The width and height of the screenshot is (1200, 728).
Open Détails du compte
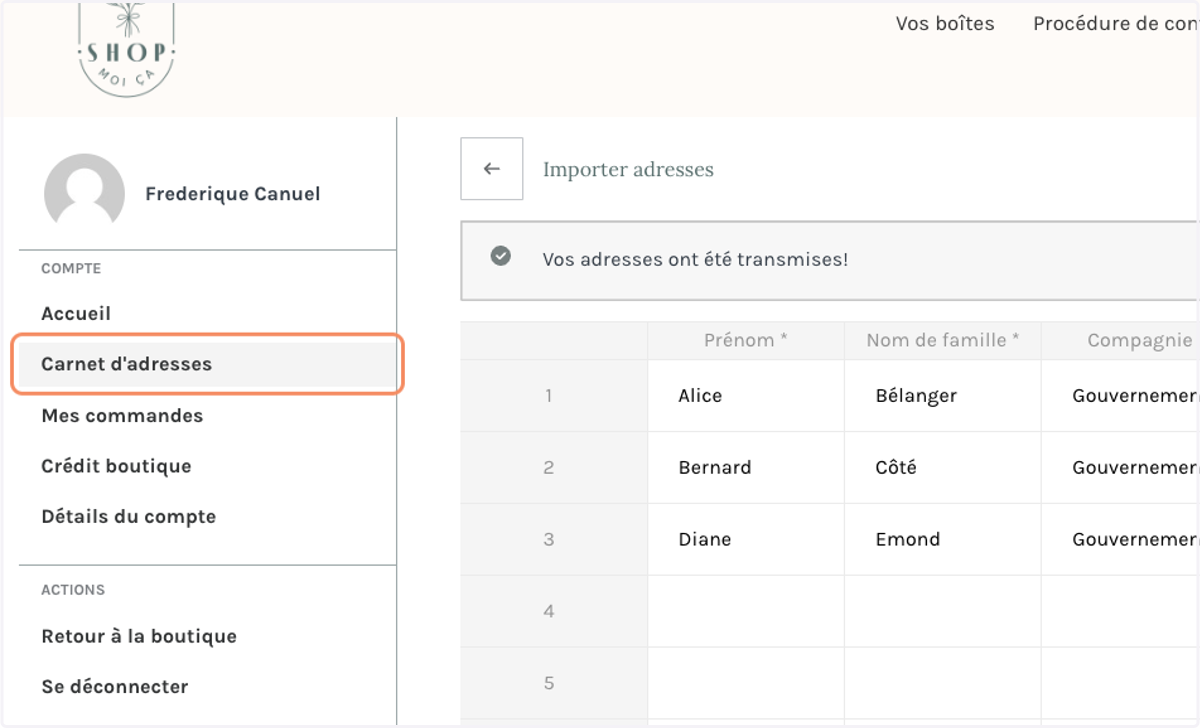pyautogui.click(x=129, y=517)
